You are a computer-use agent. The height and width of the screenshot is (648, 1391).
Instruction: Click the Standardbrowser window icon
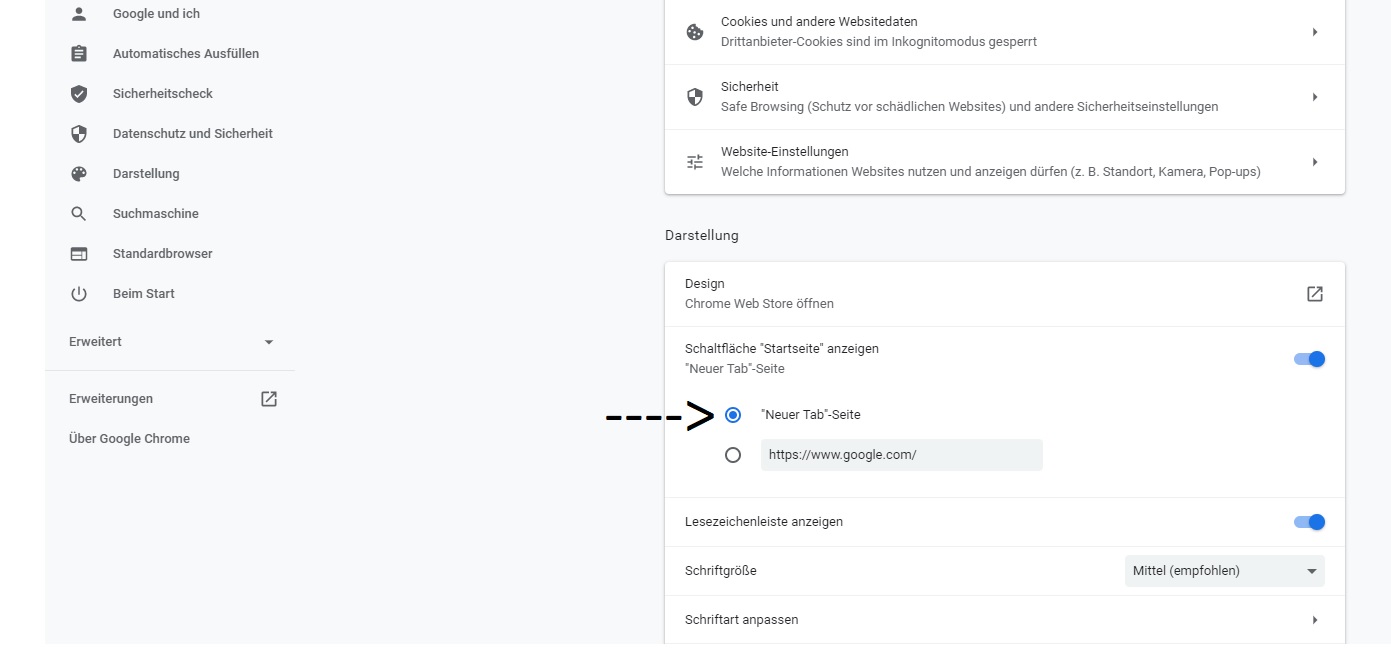pos(79,254)
